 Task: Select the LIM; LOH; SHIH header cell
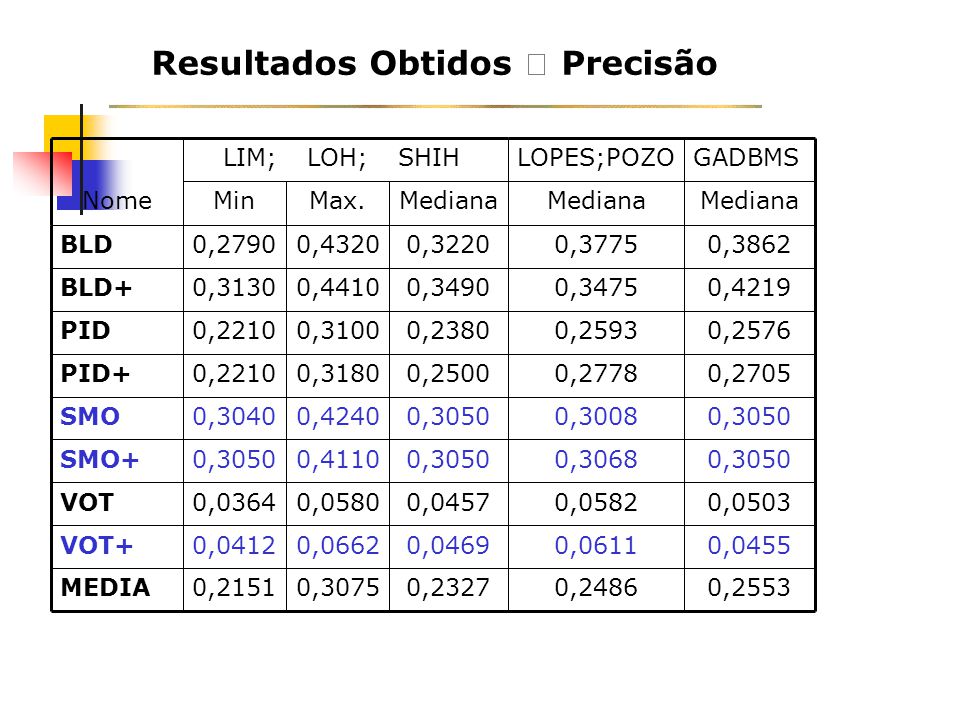pos(346,160)
